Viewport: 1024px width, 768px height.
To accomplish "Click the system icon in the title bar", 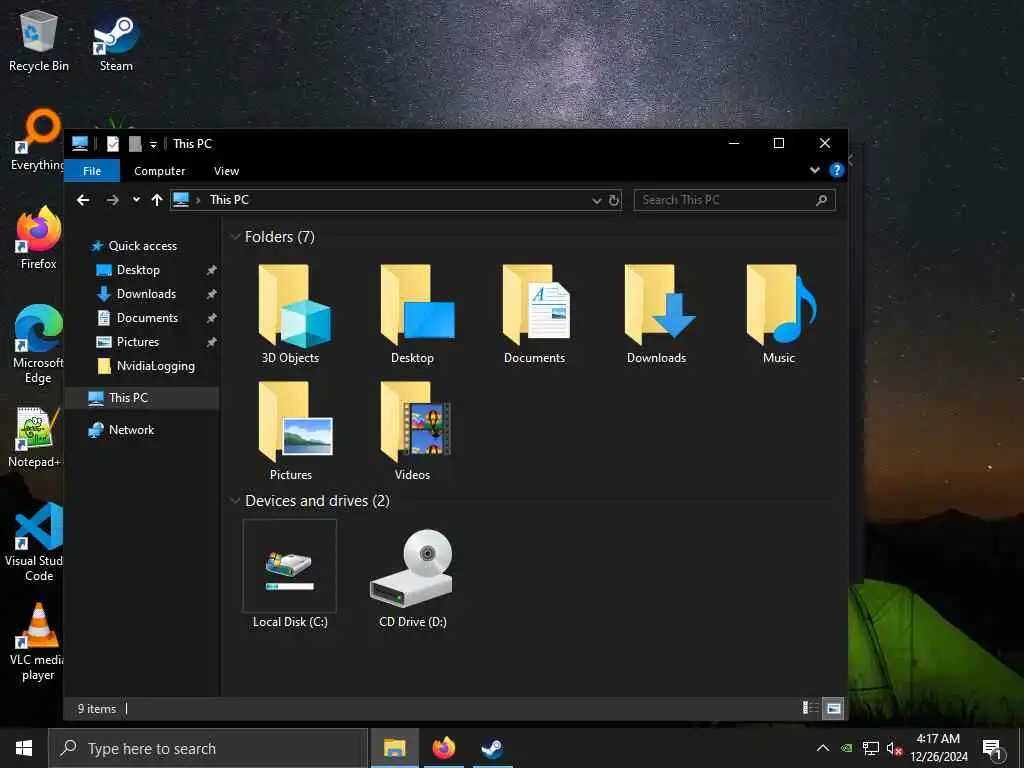I will click(80, 144).
